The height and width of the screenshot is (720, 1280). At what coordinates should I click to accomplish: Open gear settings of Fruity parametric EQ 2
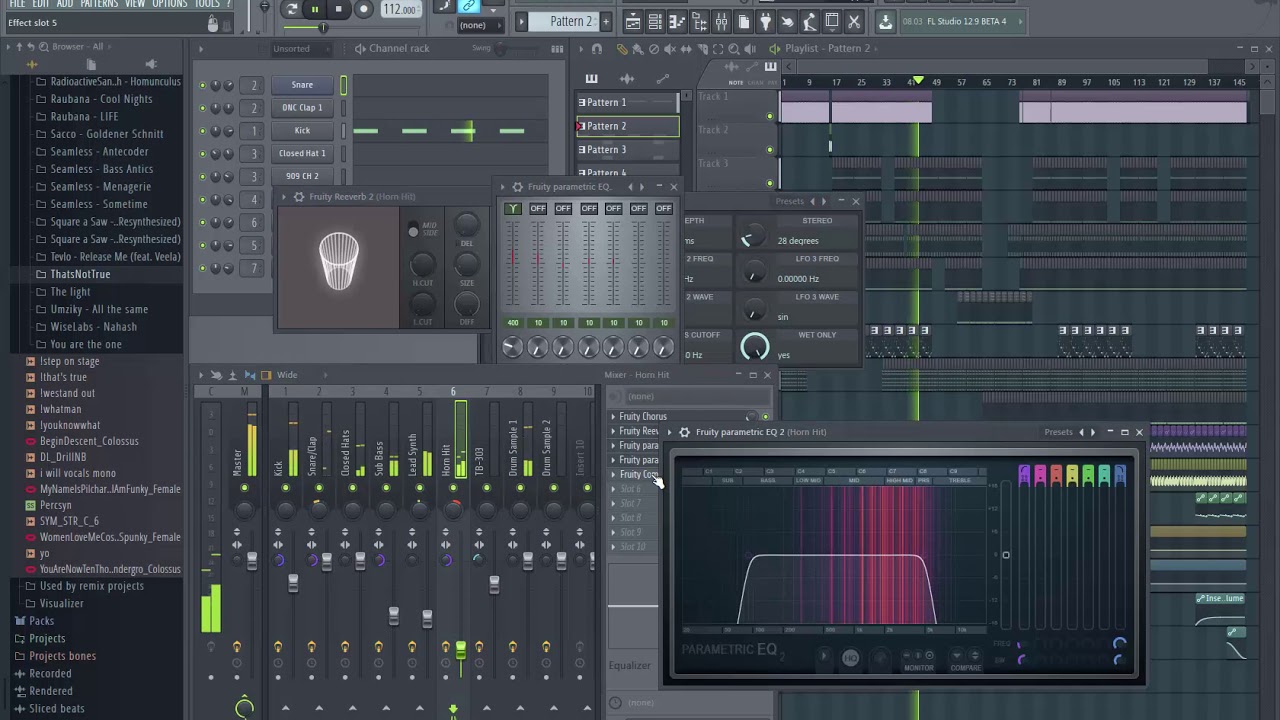[x=684, y=432]
